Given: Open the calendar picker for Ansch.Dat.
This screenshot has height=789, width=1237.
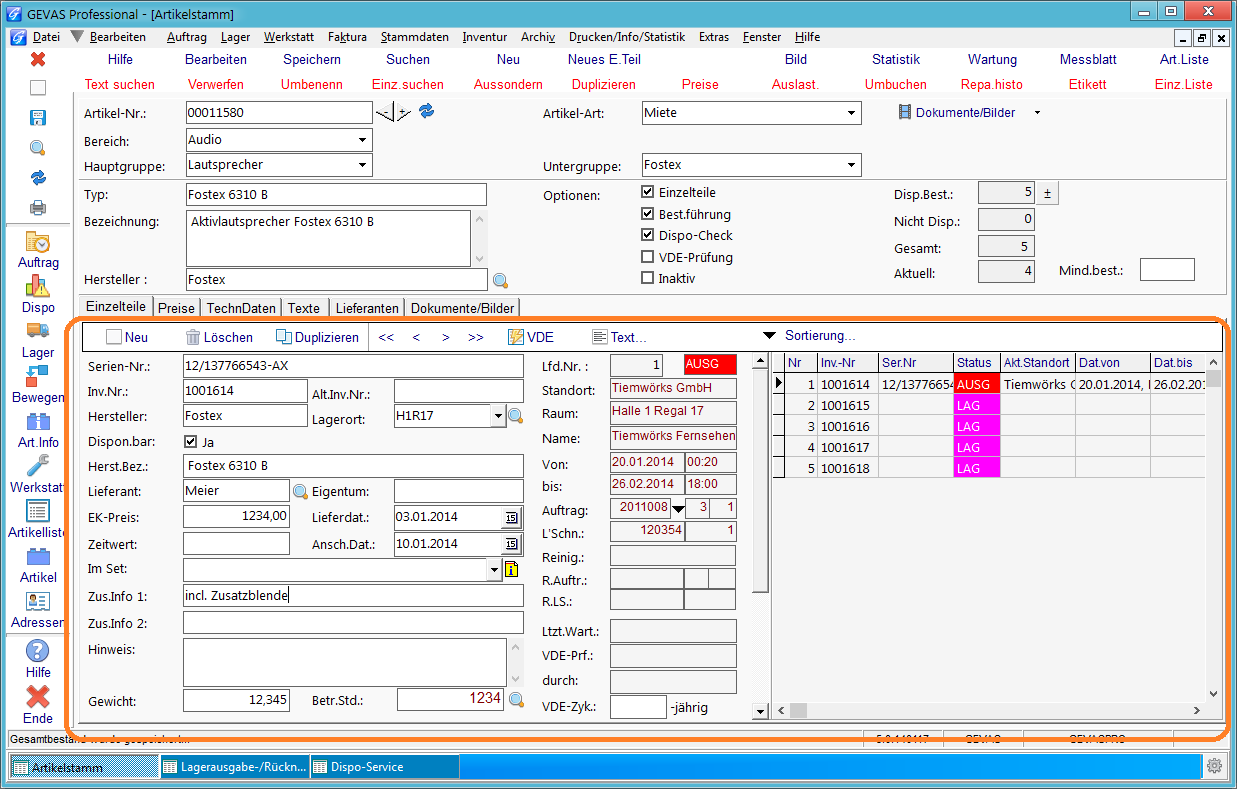Looking at the screenshot, I should tap(511, 544).
